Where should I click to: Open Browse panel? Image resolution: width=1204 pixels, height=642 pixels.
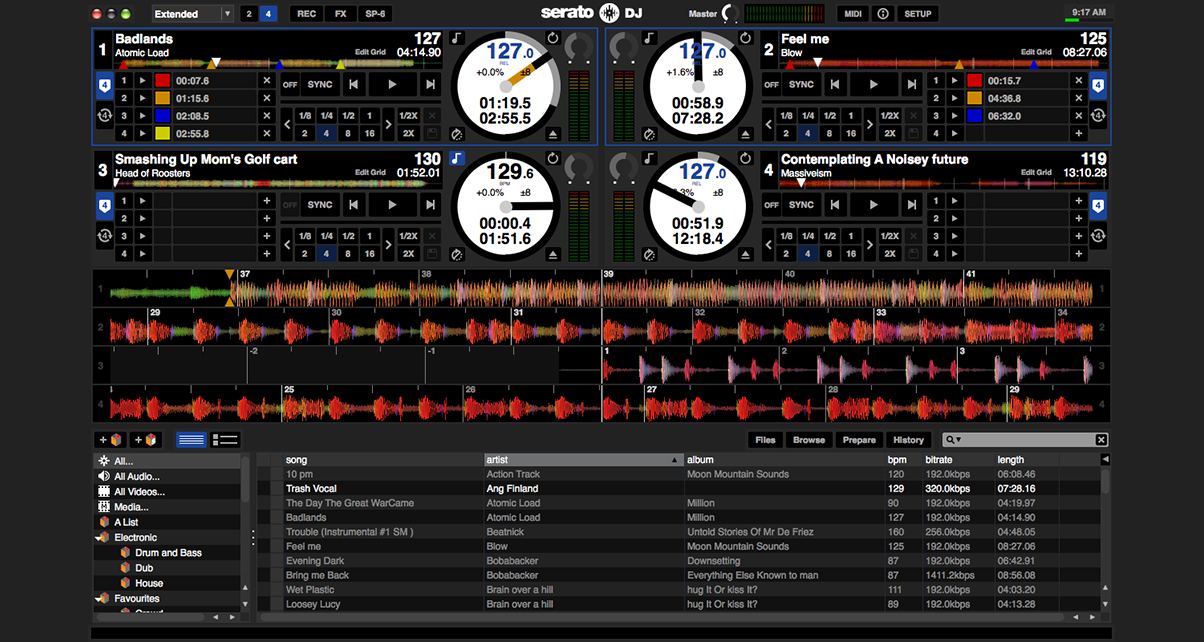click(x=809, y=440)
